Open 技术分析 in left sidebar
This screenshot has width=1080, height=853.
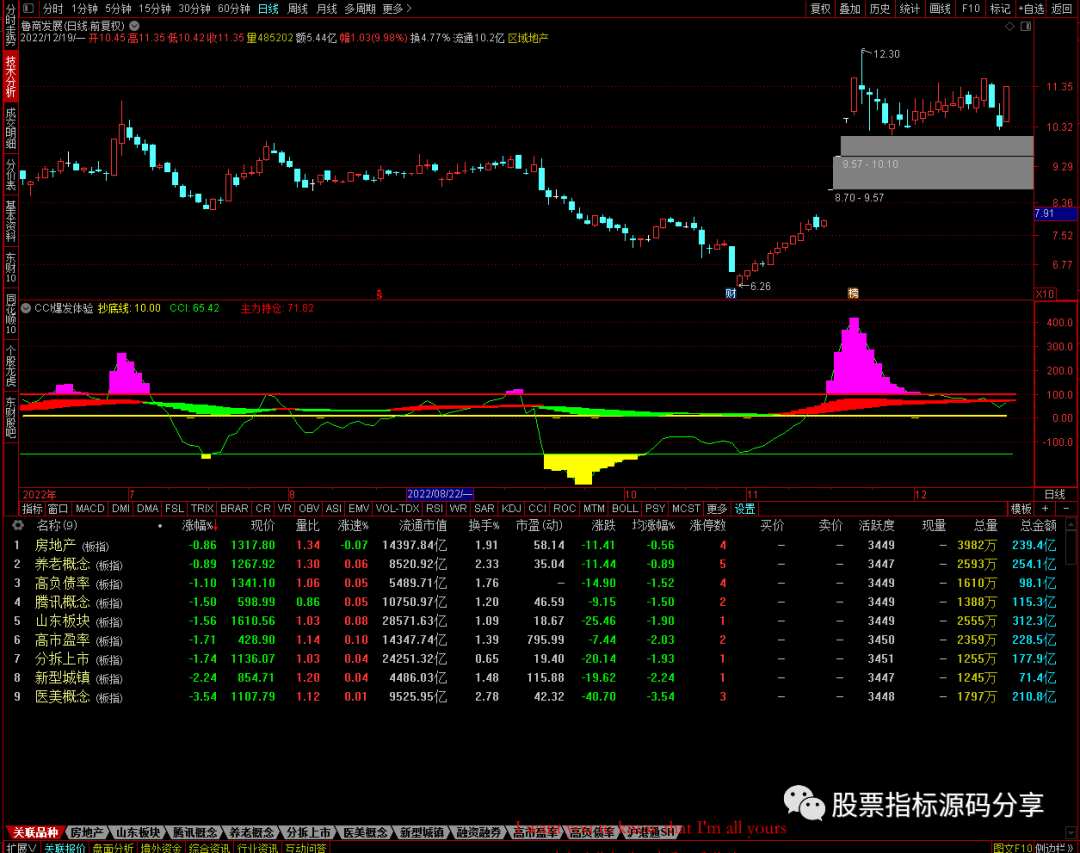pos(10,76)
